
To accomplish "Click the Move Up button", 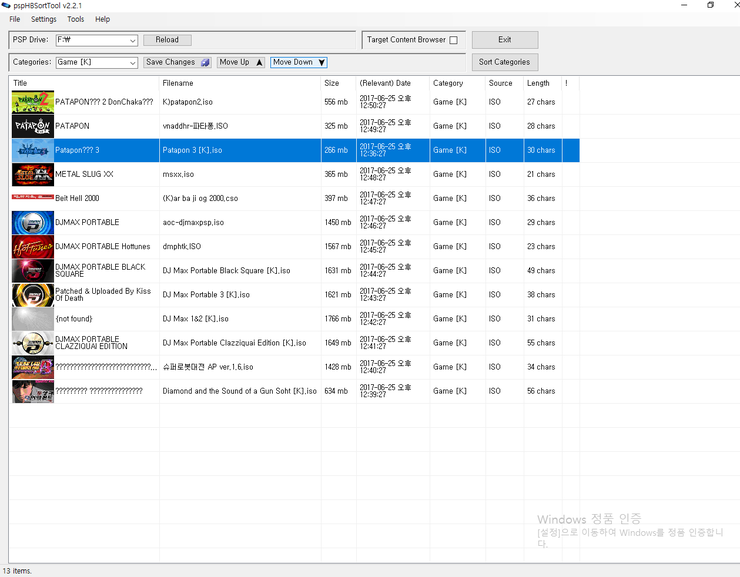I will coord(241,62).
